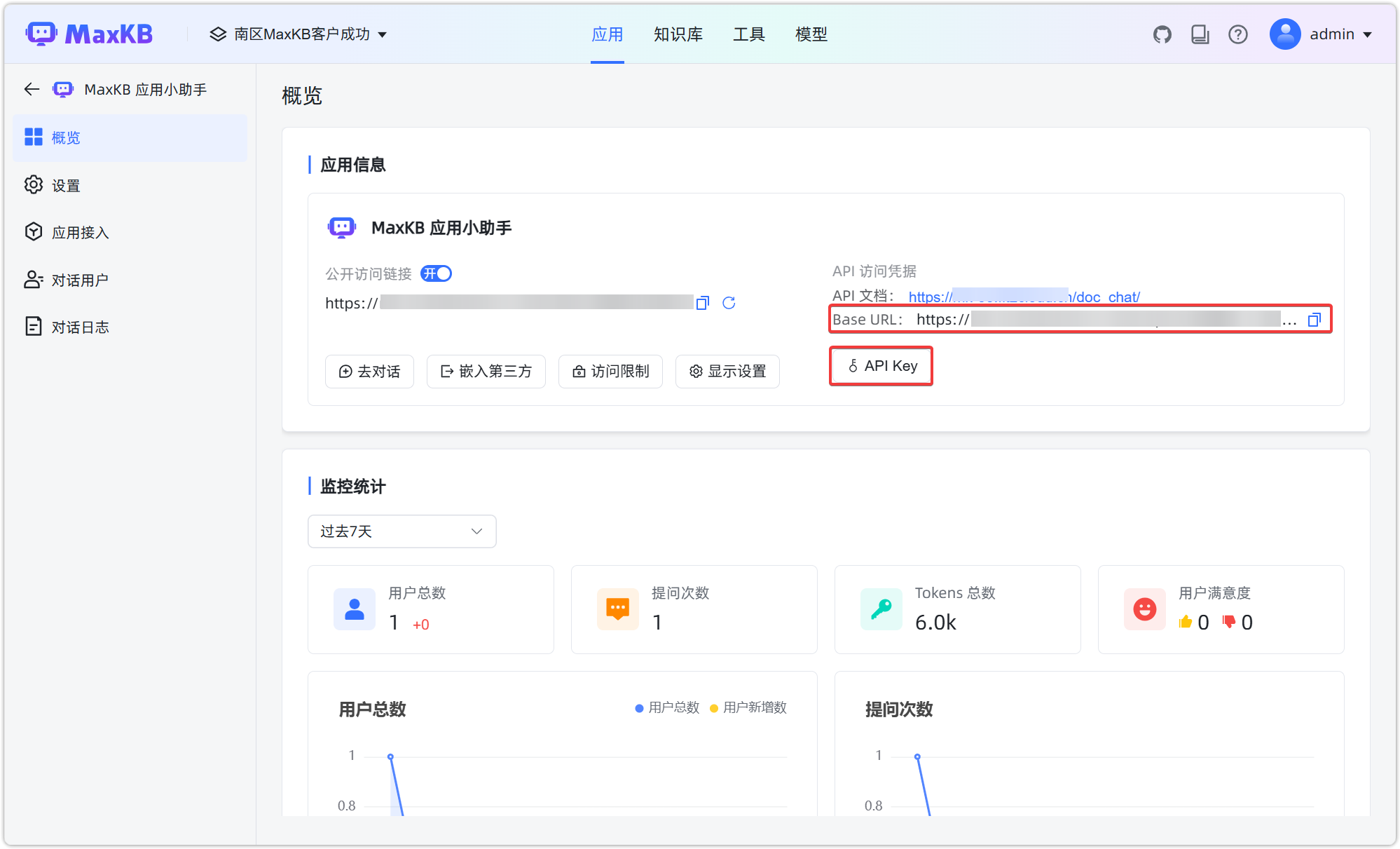Refresh the public access link
The image size is (1400, 849).
pyautogui.click(x=729, y=303)
